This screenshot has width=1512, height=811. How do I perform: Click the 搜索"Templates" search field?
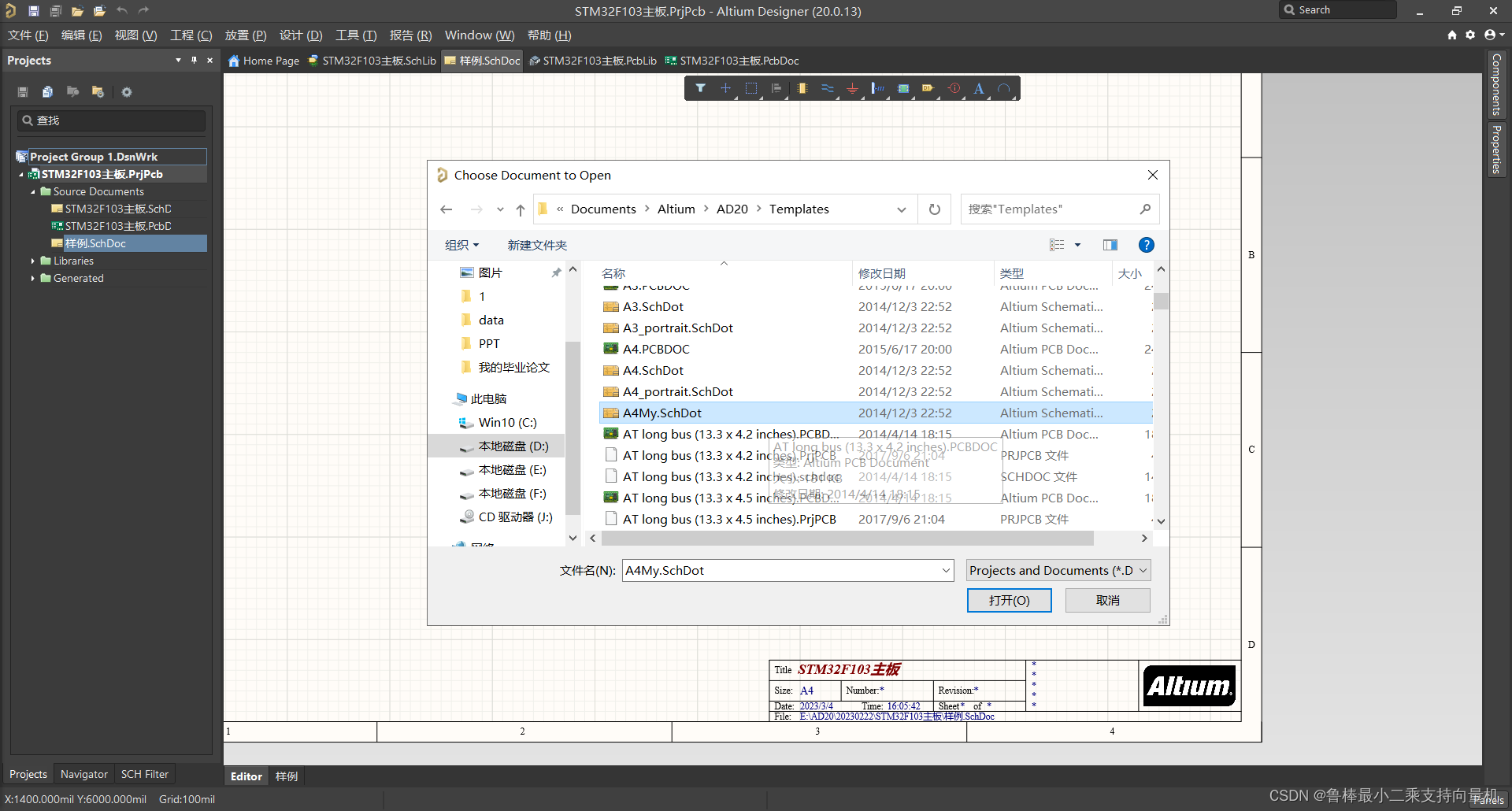pos(1059,209)
